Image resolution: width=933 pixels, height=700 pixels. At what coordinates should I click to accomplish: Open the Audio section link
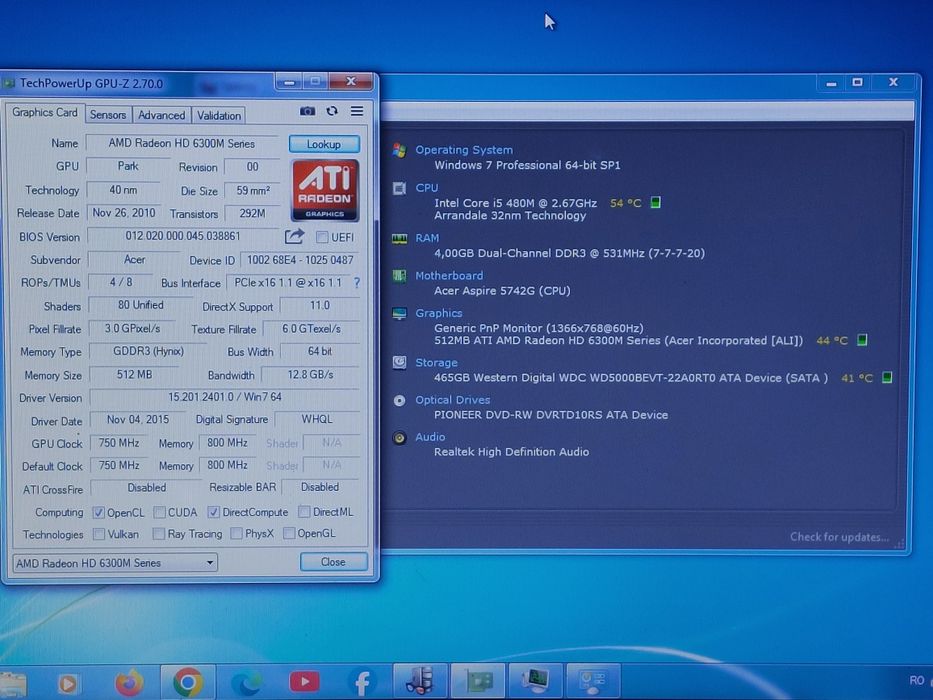pyautogui.click(x=430, y=437)
